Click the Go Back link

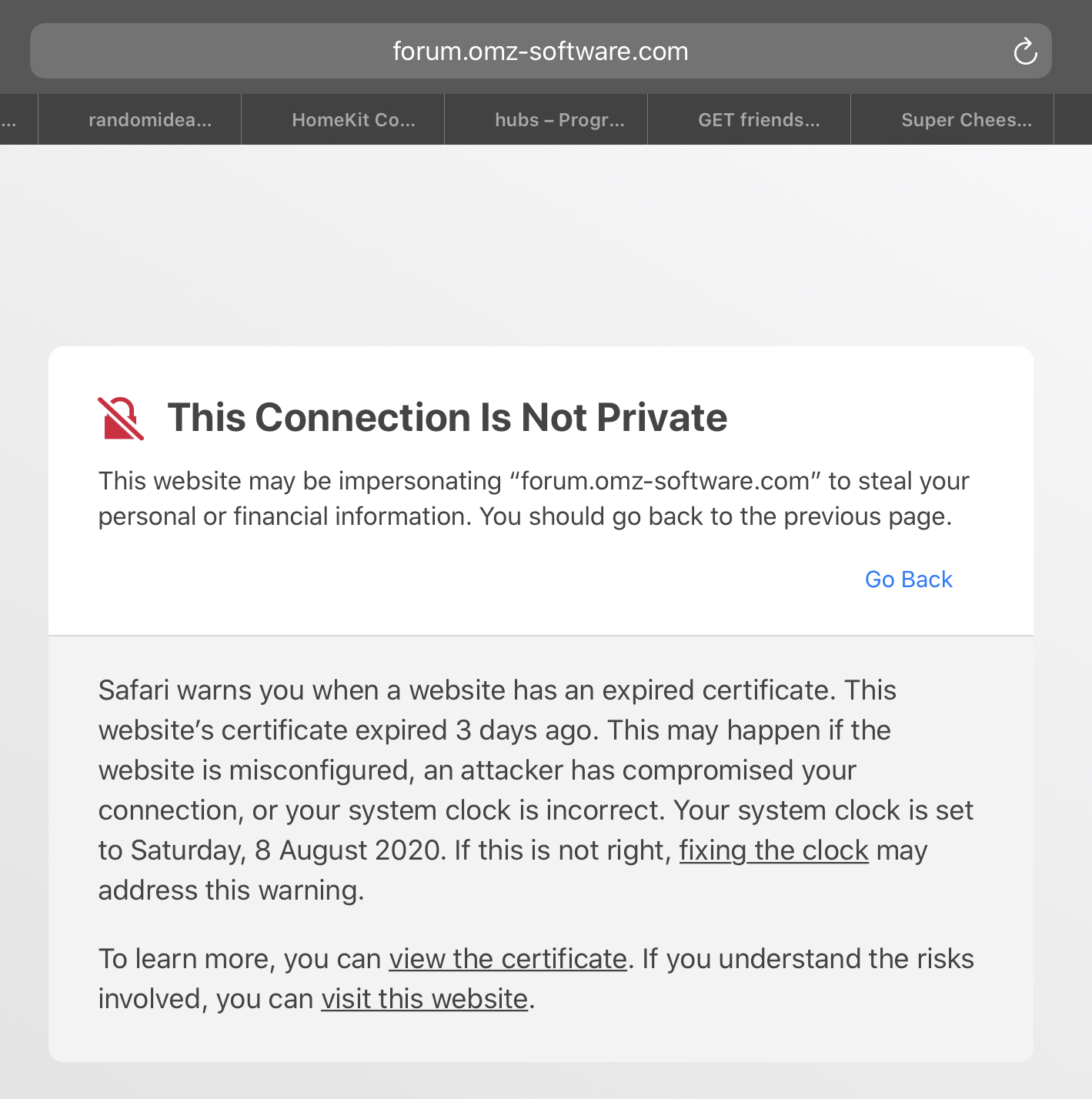click(x=909, y=580)
